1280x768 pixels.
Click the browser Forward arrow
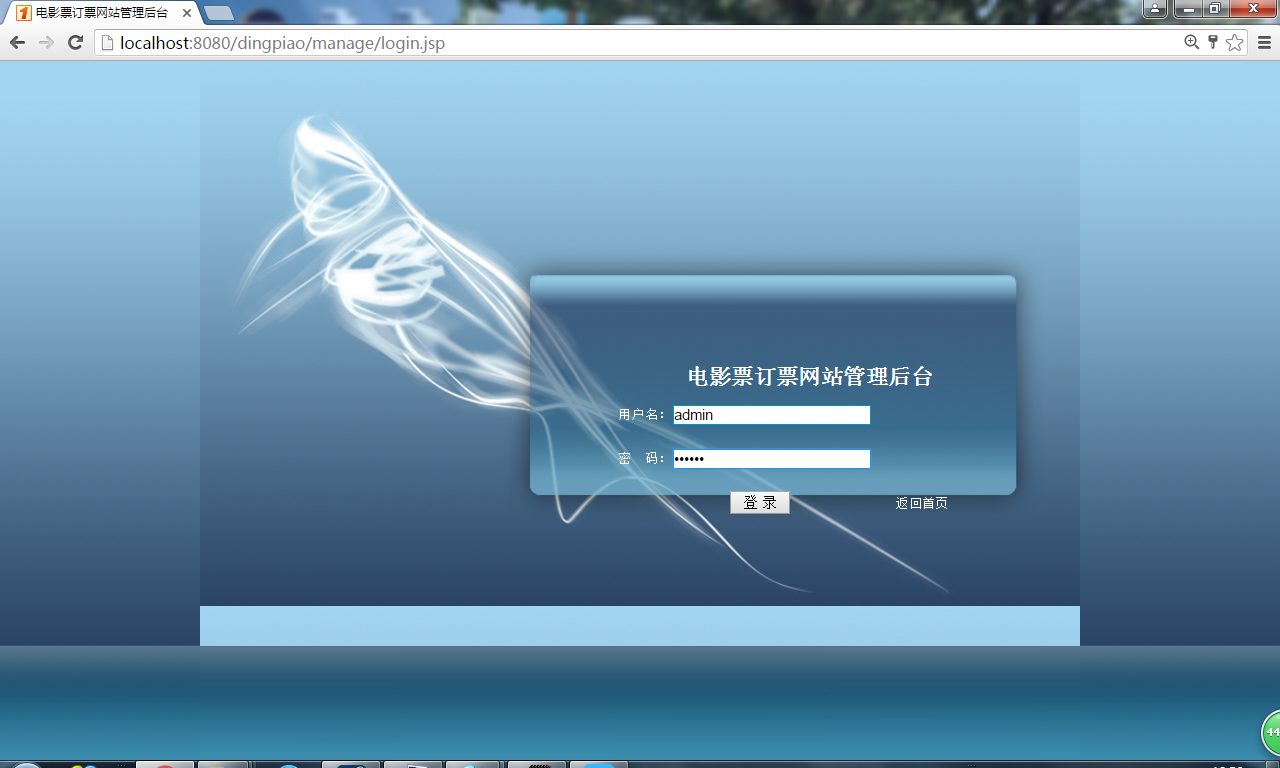[46, 42]
